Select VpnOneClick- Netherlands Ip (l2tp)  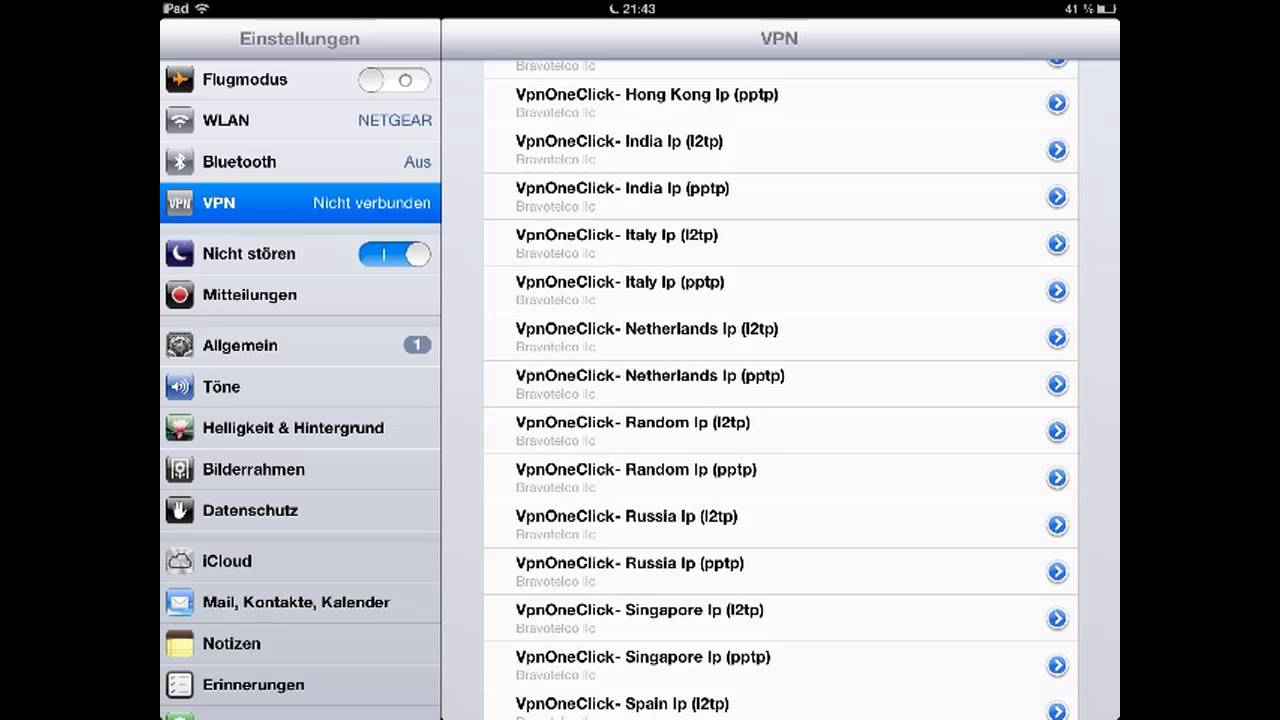pyautogui.click(x=780, y=338)
